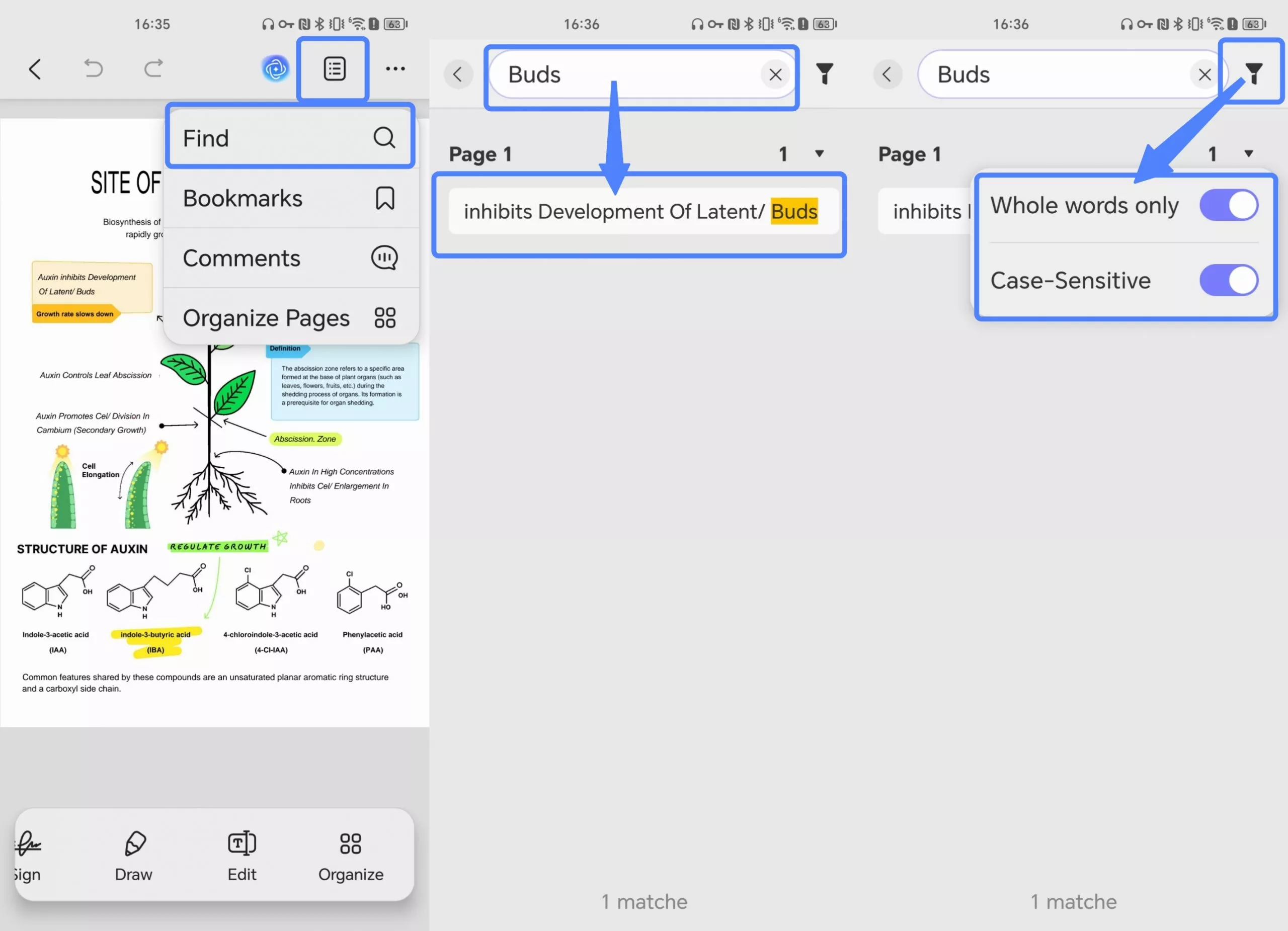Image resolution: width=1288 pixels, height=931 pixels.
Task: Select the Draw pen tool
Action: point(134,855)
